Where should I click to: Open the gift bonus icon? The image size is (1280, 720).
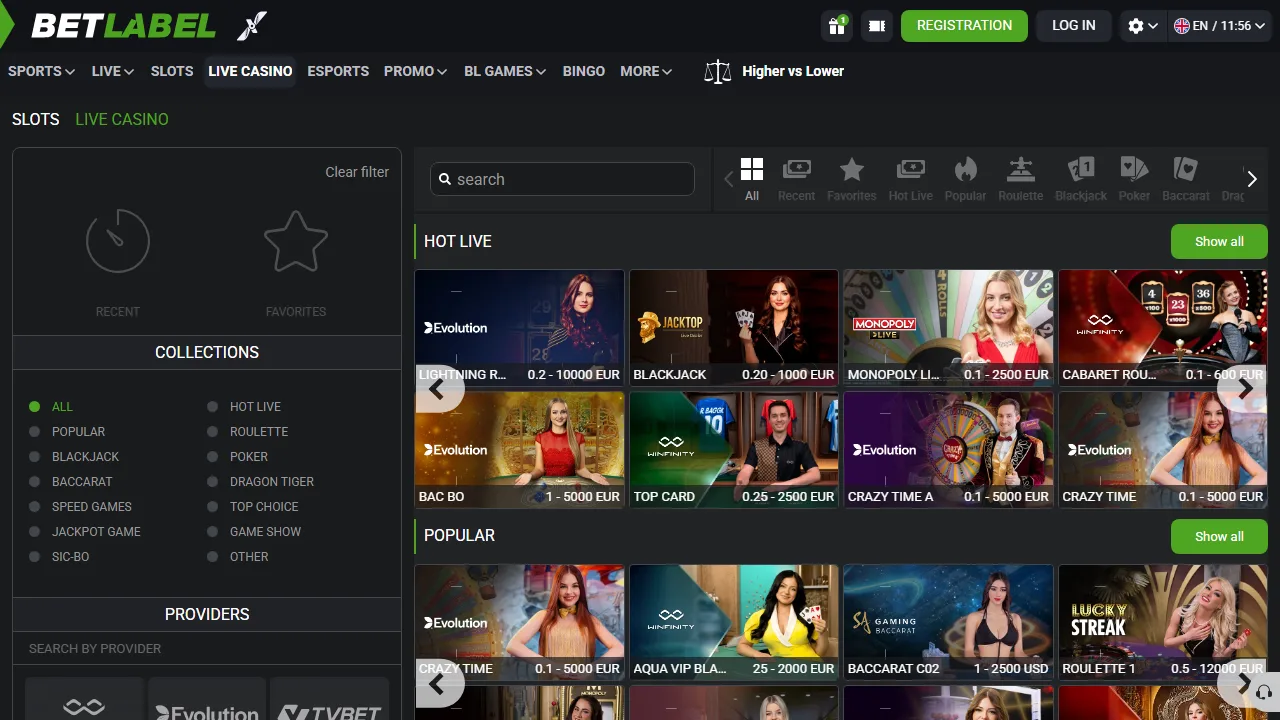837,26
